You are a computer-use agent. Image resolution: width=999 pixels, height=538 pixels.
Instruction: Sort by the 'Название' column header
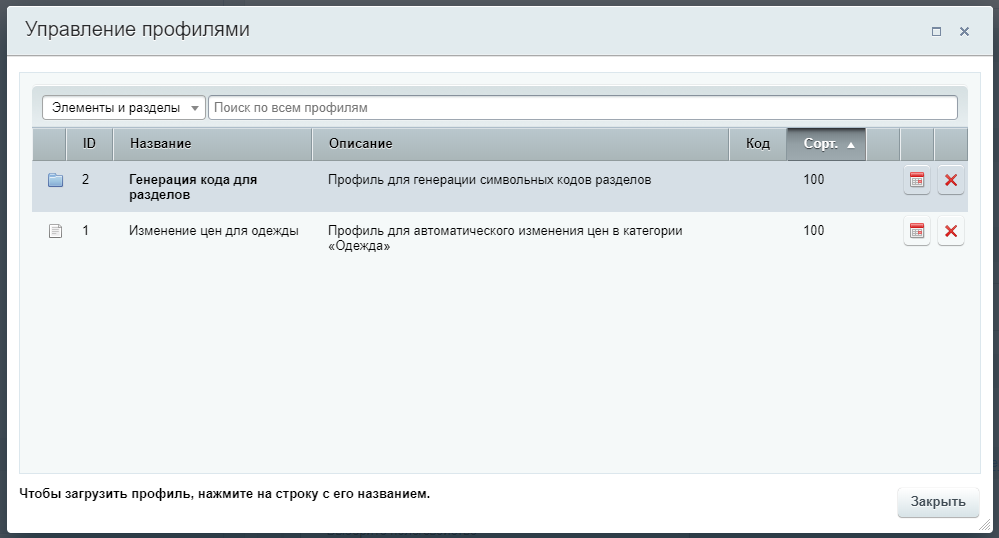[x=212, y=144]
